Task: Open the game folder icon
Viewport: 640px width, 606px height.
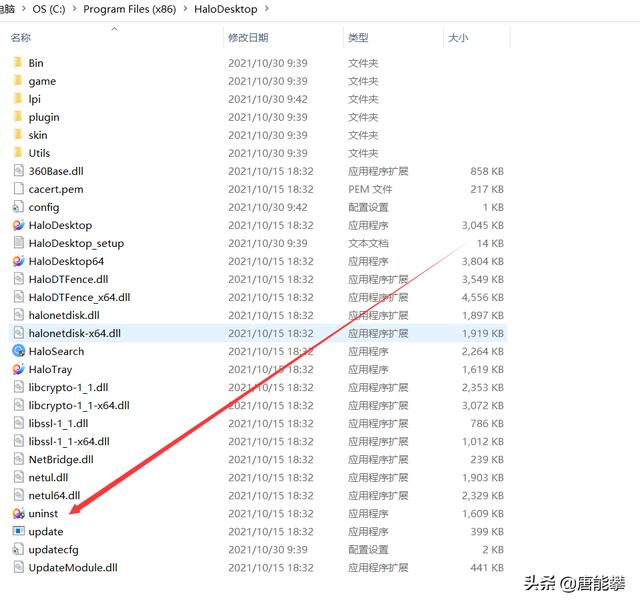Action: coord(18,80)
